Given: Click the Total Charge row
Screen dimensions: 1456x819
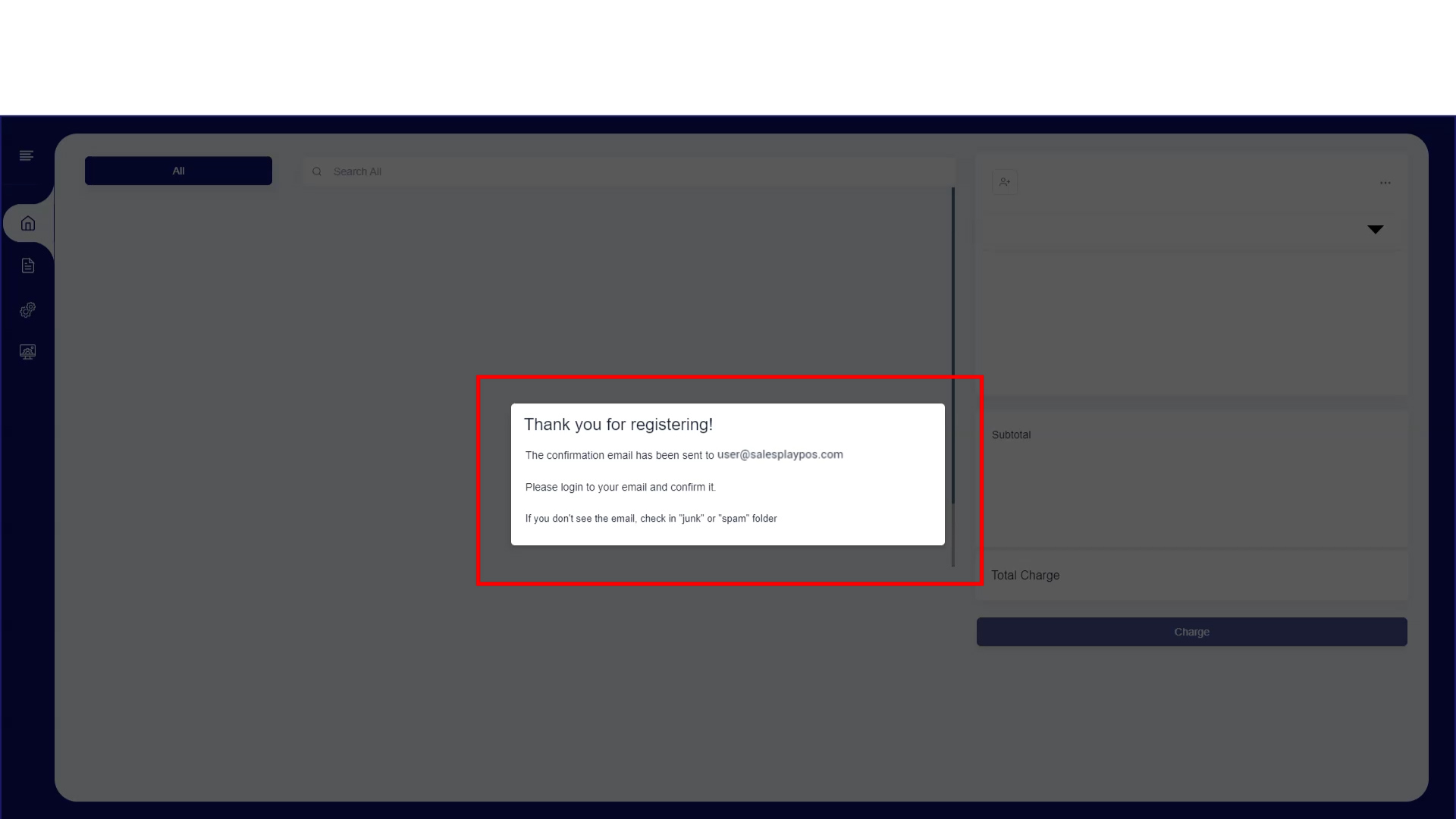Looking at the screenshot, I should pyautogui.click(x=1025, y=576).
